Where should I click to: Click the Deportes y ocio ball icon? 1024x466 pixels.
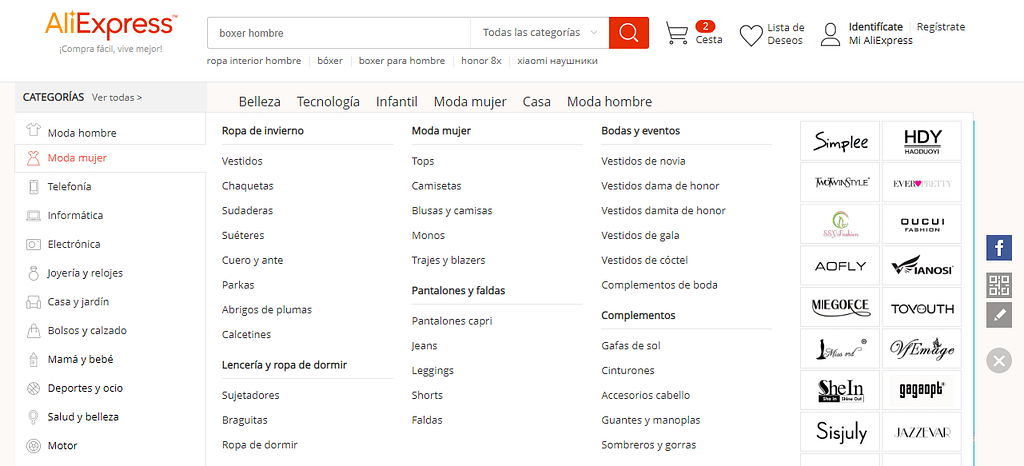coord(33,388)
